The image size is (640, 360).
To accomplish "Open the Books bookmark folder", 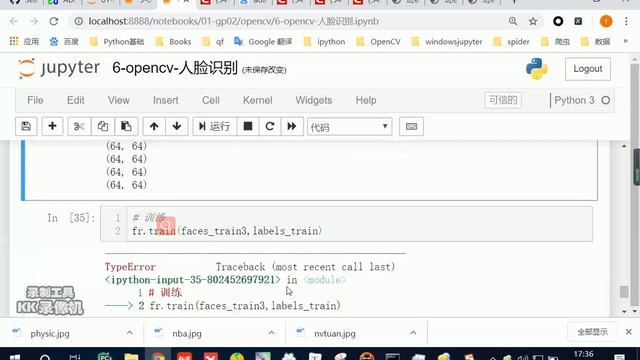I will pos(173,42).
